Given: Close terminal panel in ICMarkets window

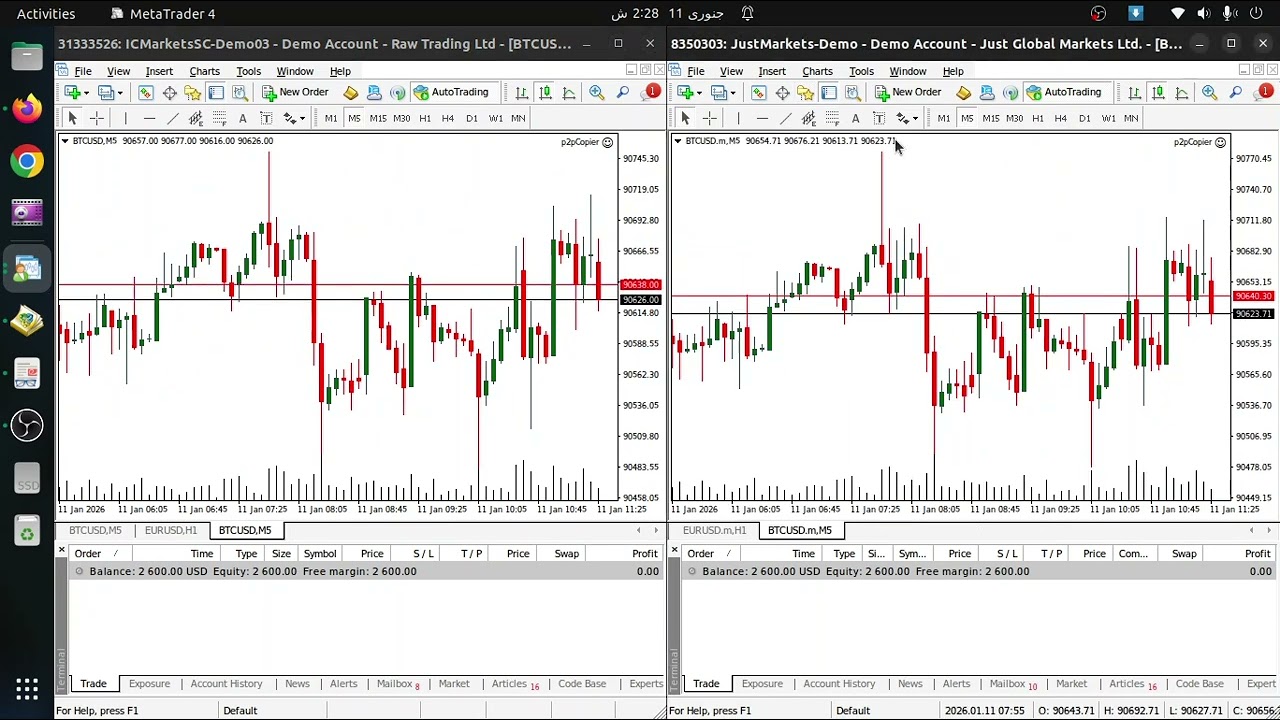Looking at the screenshot, I should (62, 550).
